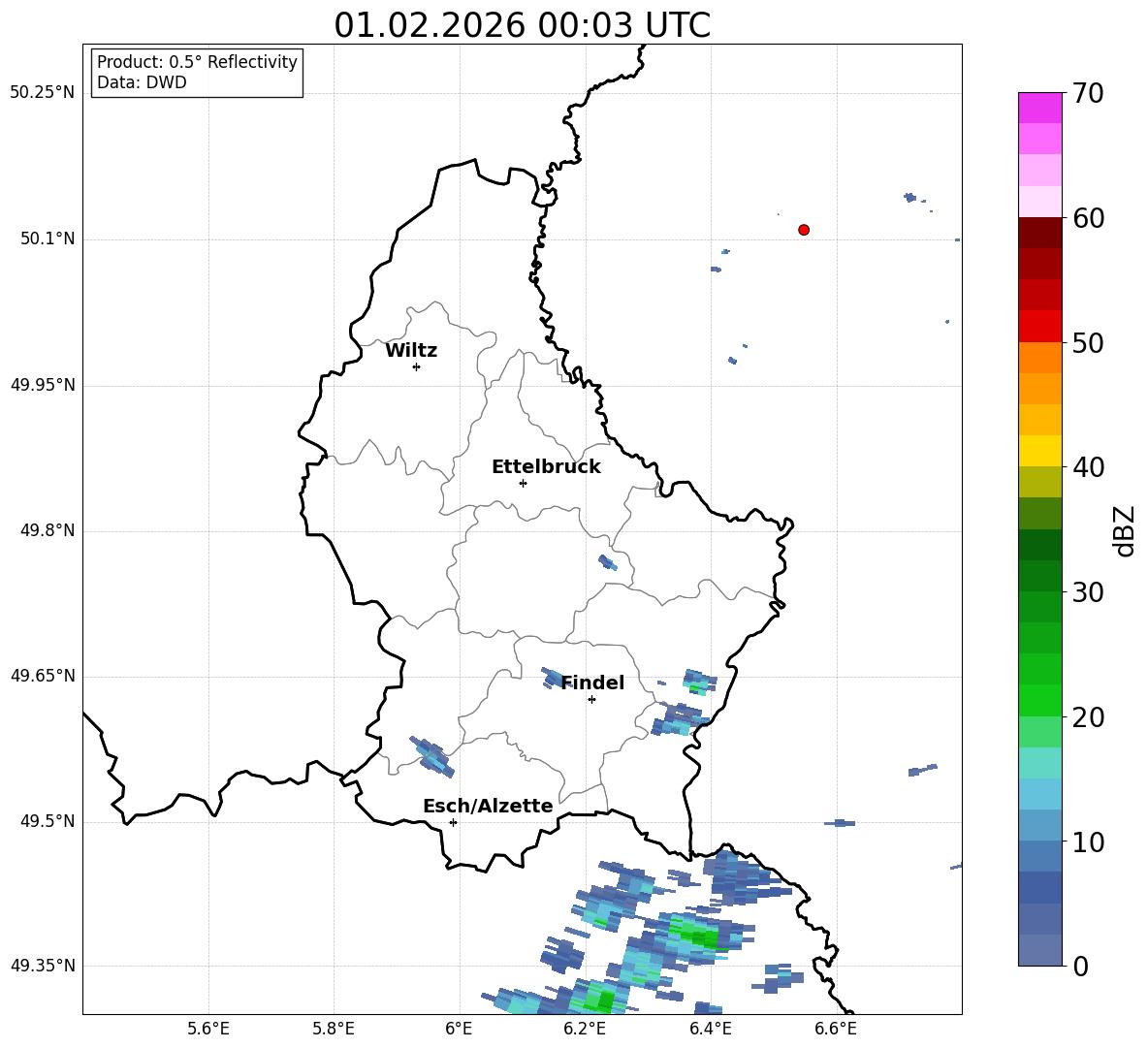Click the 6.2°E longitude label

tap(585, 1029)
